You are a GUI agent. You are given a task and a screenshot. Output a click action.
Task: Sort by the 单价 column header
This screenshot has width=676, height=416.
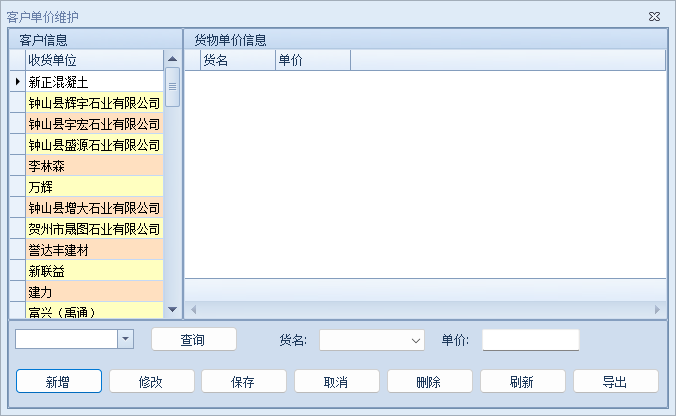pyautogui.click(x=312, y=60)
